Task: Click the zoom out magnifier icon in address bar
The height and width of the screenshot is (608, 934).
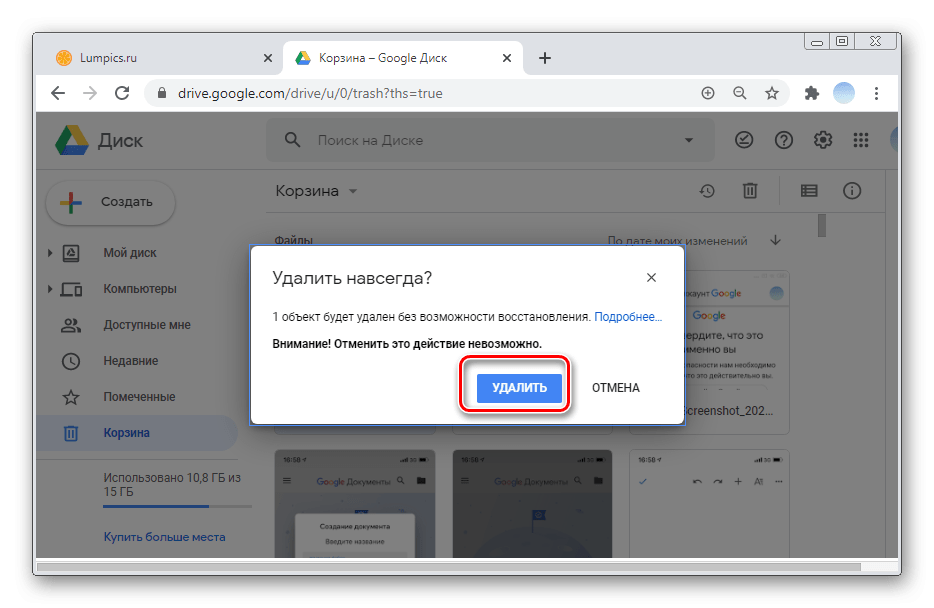Action: tap(740, 93)
